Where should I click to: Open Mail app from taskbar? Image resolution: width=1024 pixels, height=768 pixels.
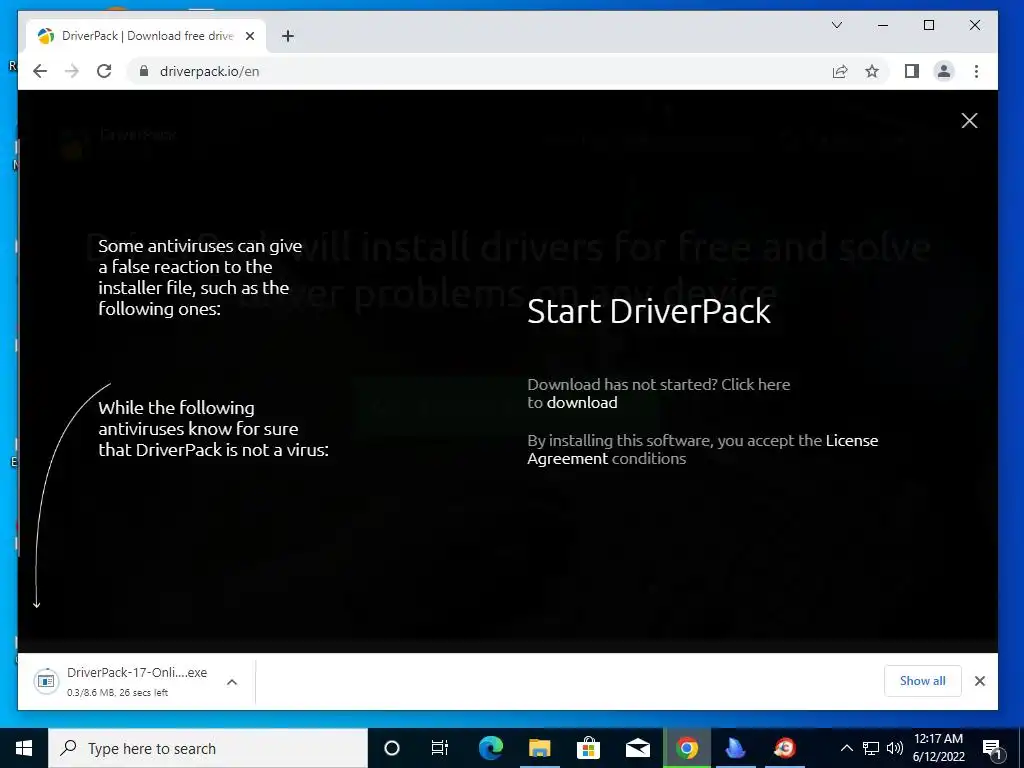637,748
